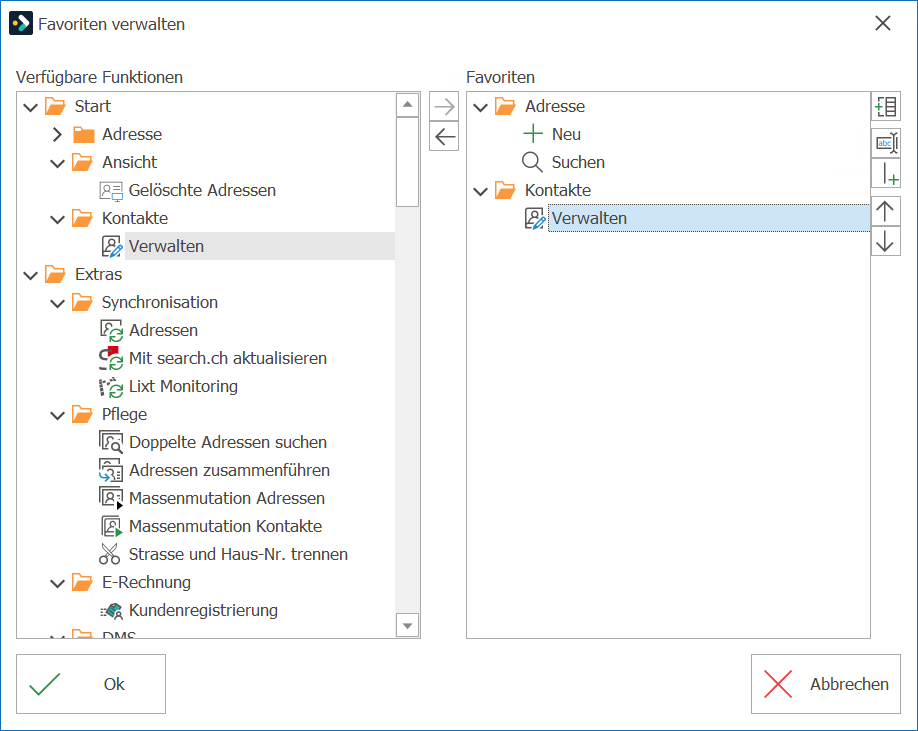Collapse the Adresse group in Favoriten
The image size is (918, 731).
481,107
